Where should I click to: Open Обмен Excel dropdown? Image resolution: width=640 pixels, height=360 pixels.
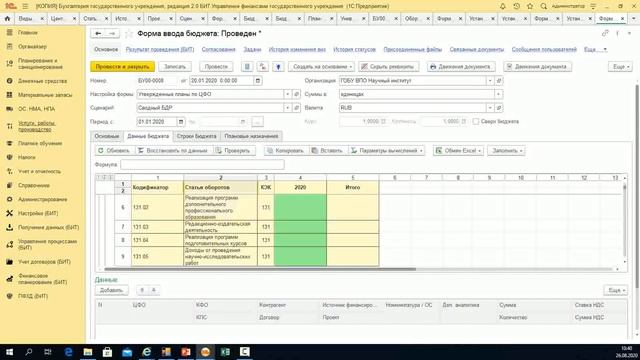click(x=459, y=151)
